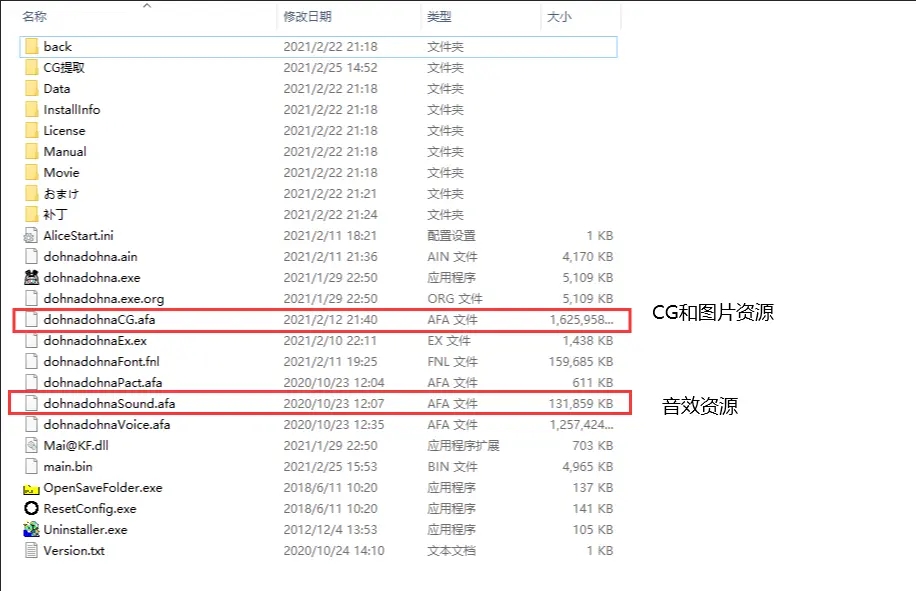This screenshot has height=591, width=916.
Task: Sort by the 名称 column header
Action: (x=34, y=17)
